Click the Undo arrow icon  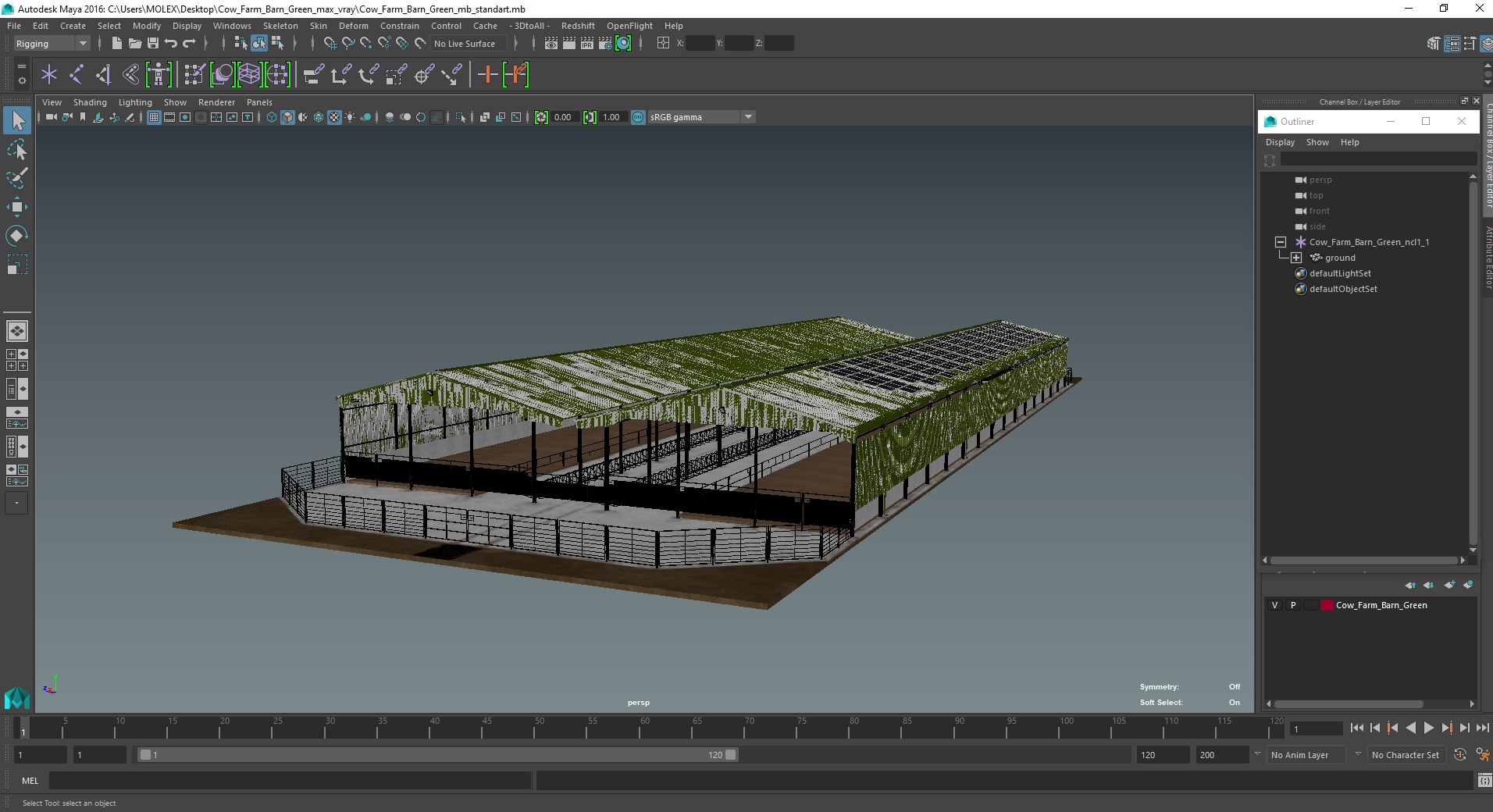[171, 44]
